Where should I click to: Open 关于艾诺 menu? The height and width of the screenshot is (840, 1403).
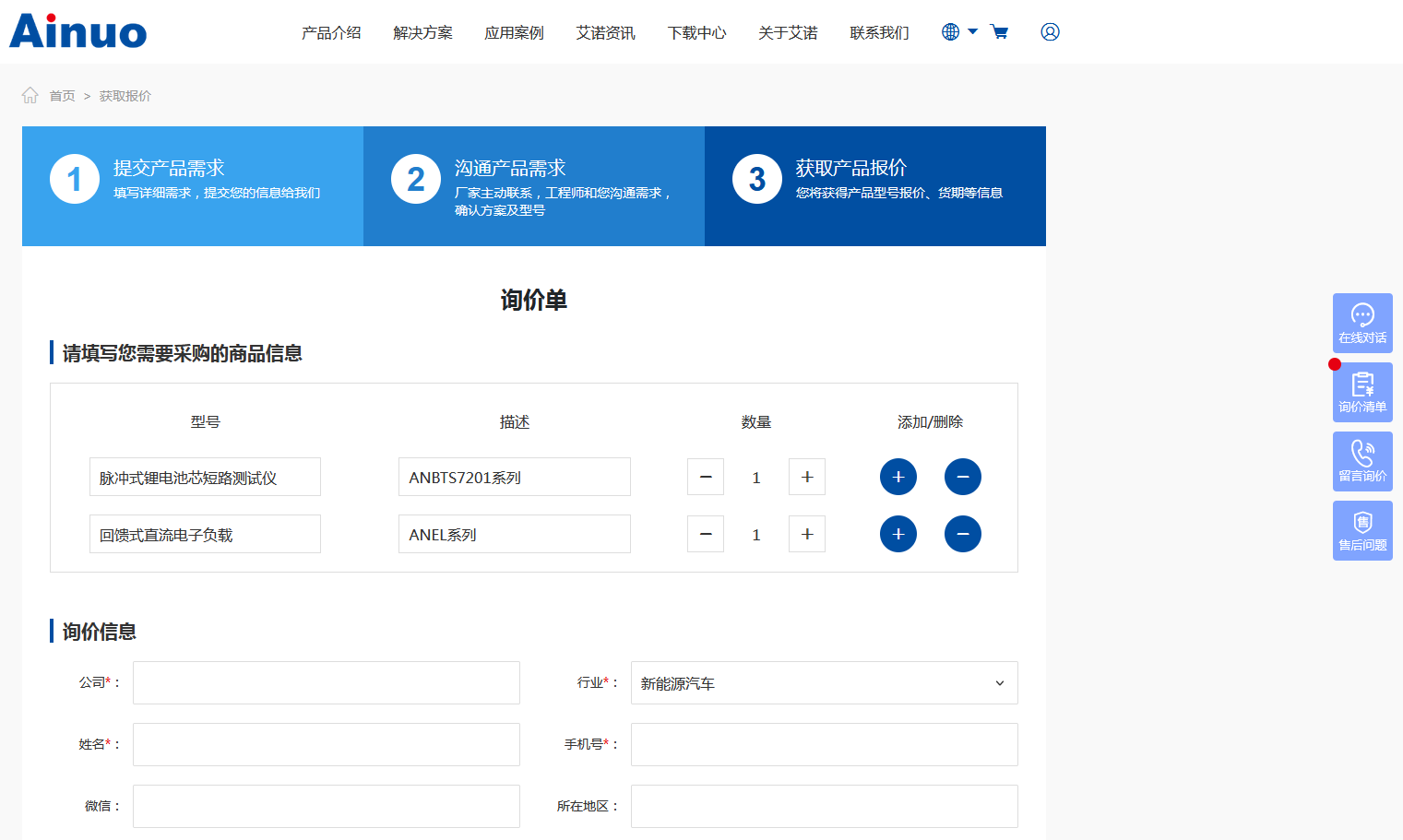[x=788, y=32]
